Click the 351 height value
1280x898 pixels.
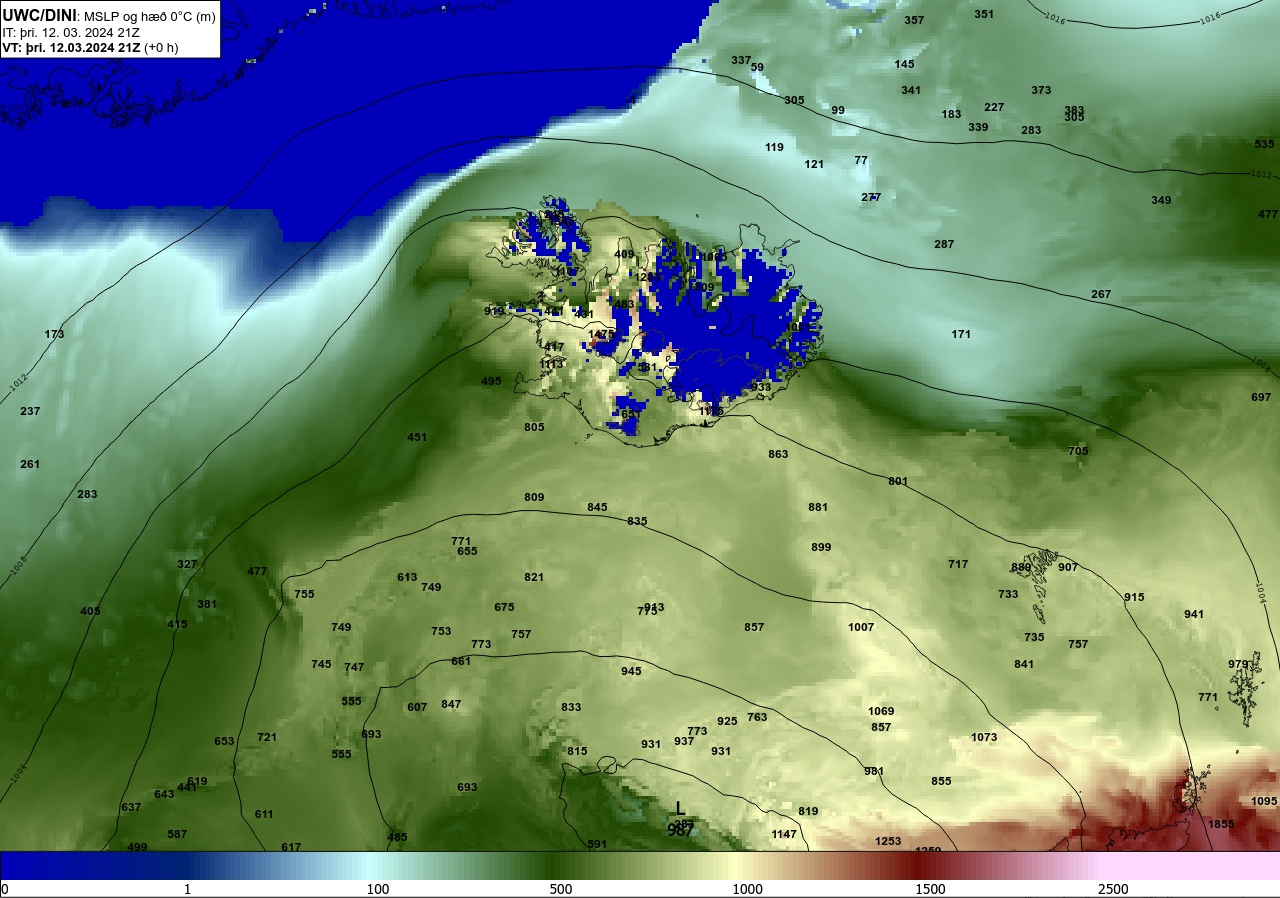click(x=984, y=14)
